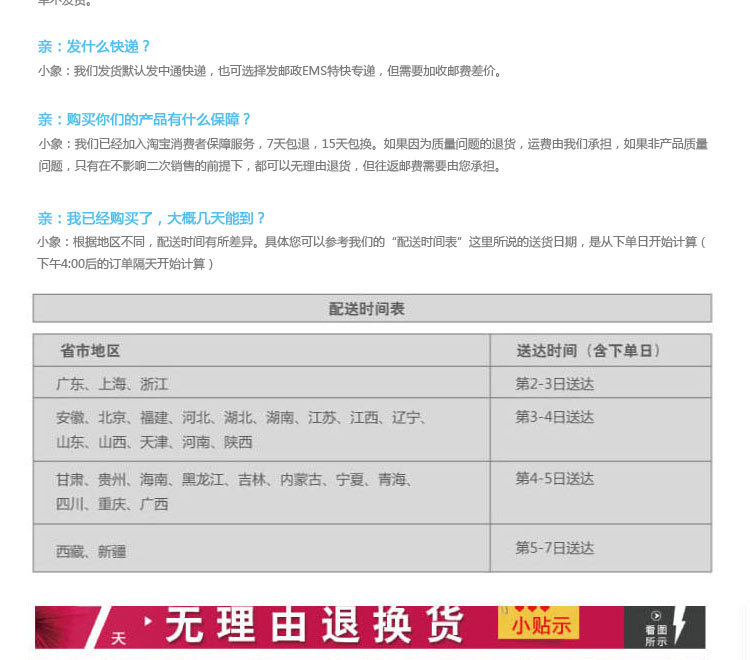
Task: Click the 无理由退换货 banner text
Action: click(x=314, y=627)
